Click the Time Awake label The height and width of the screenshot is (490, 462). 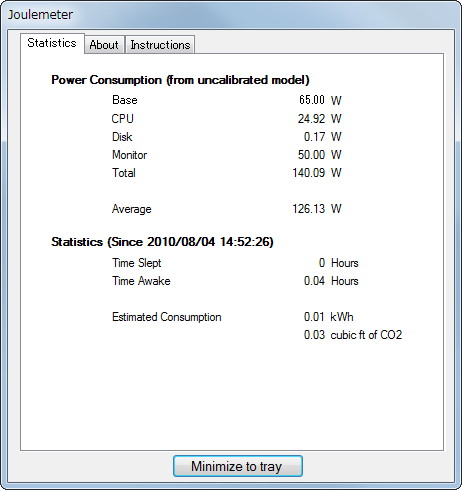click(x=141, y=281)
